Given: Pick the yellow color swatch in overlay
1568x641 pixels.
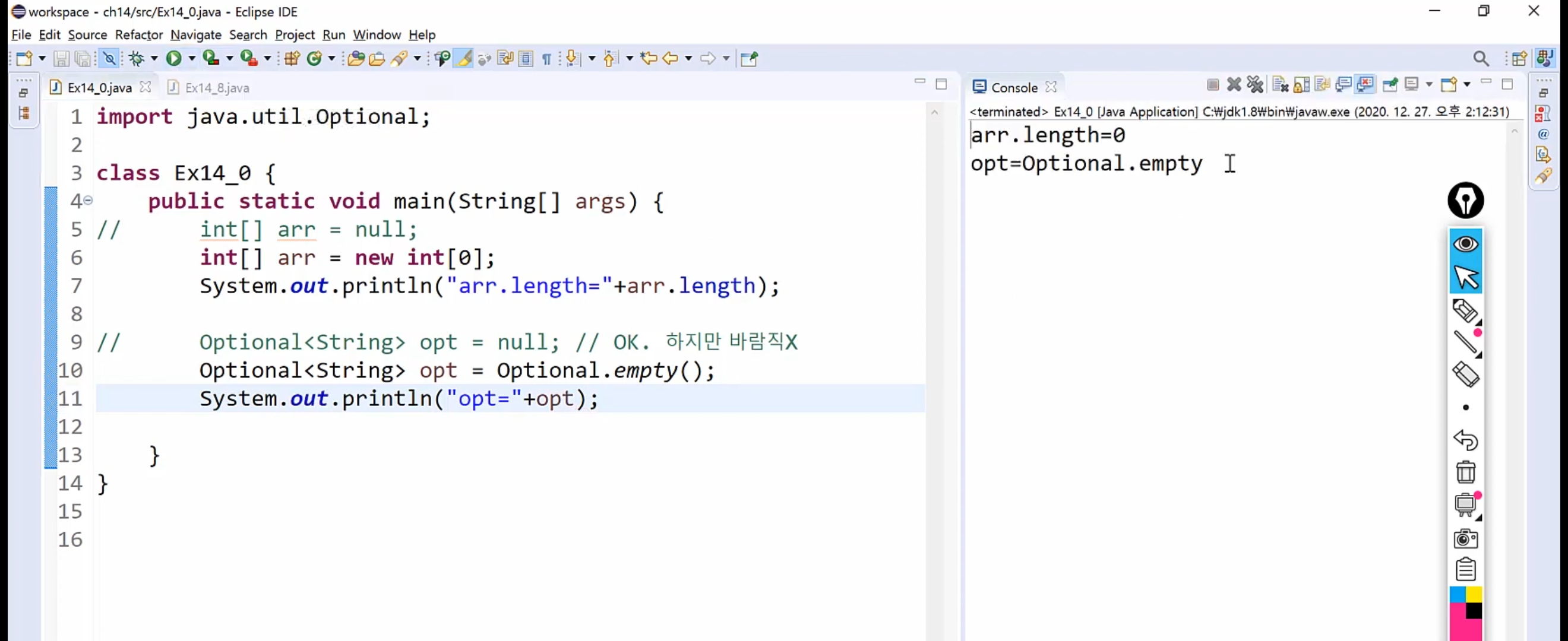Looking at the screenshot, I should pos(1473,594).
